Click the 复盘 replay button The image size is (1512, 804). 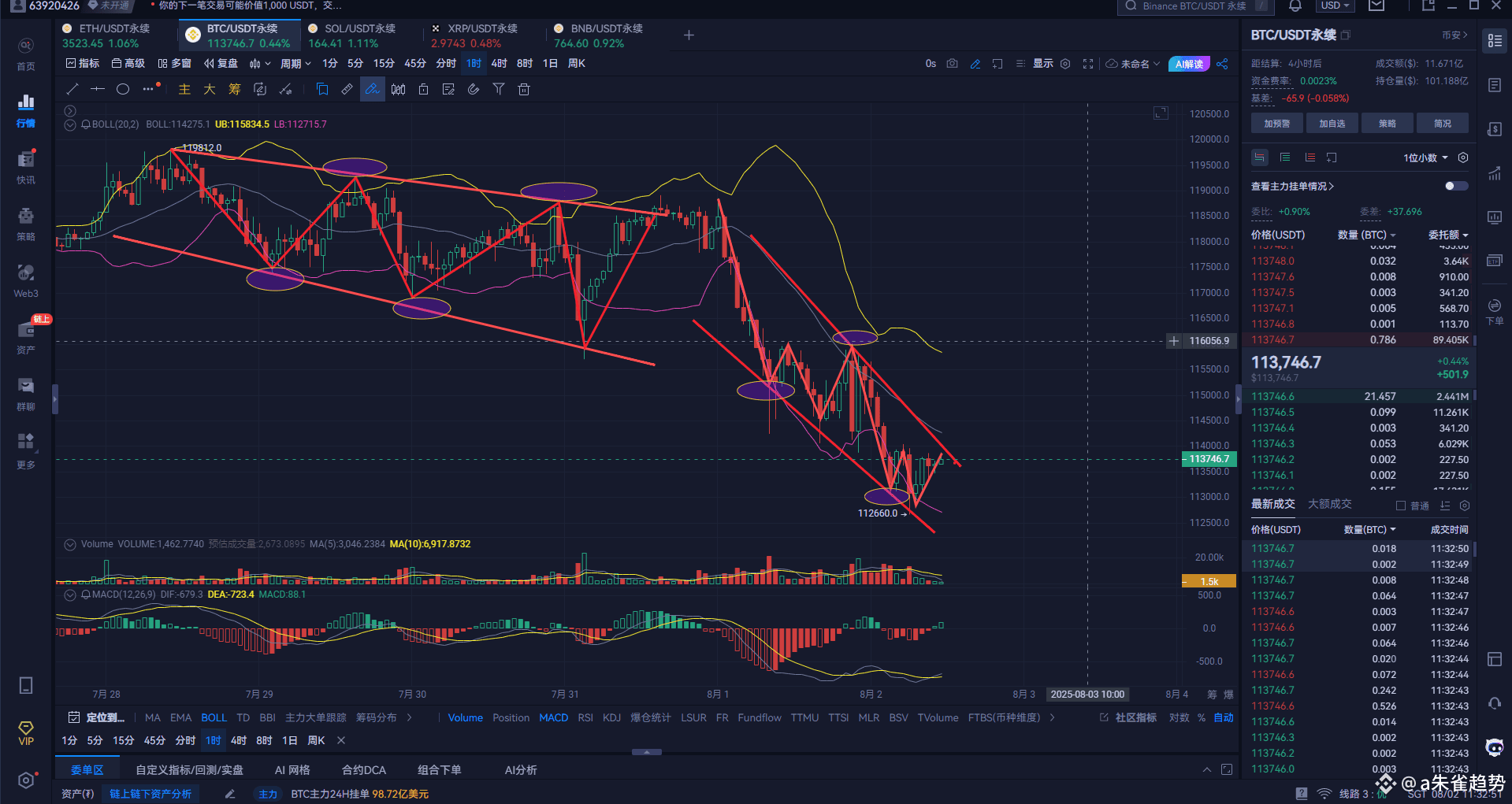(221, 64)
